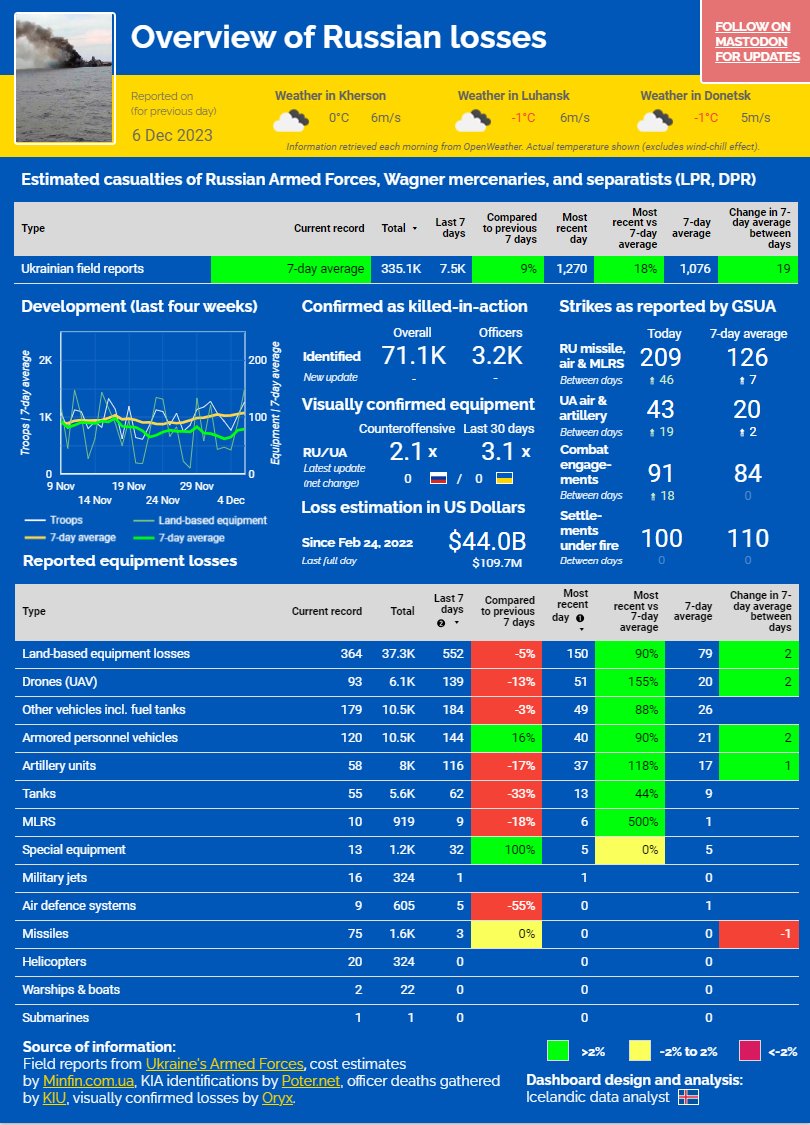Screen dimensions: 810x1125
Task: Select the 'Helicopters' row label
Action: pos(54,961)
